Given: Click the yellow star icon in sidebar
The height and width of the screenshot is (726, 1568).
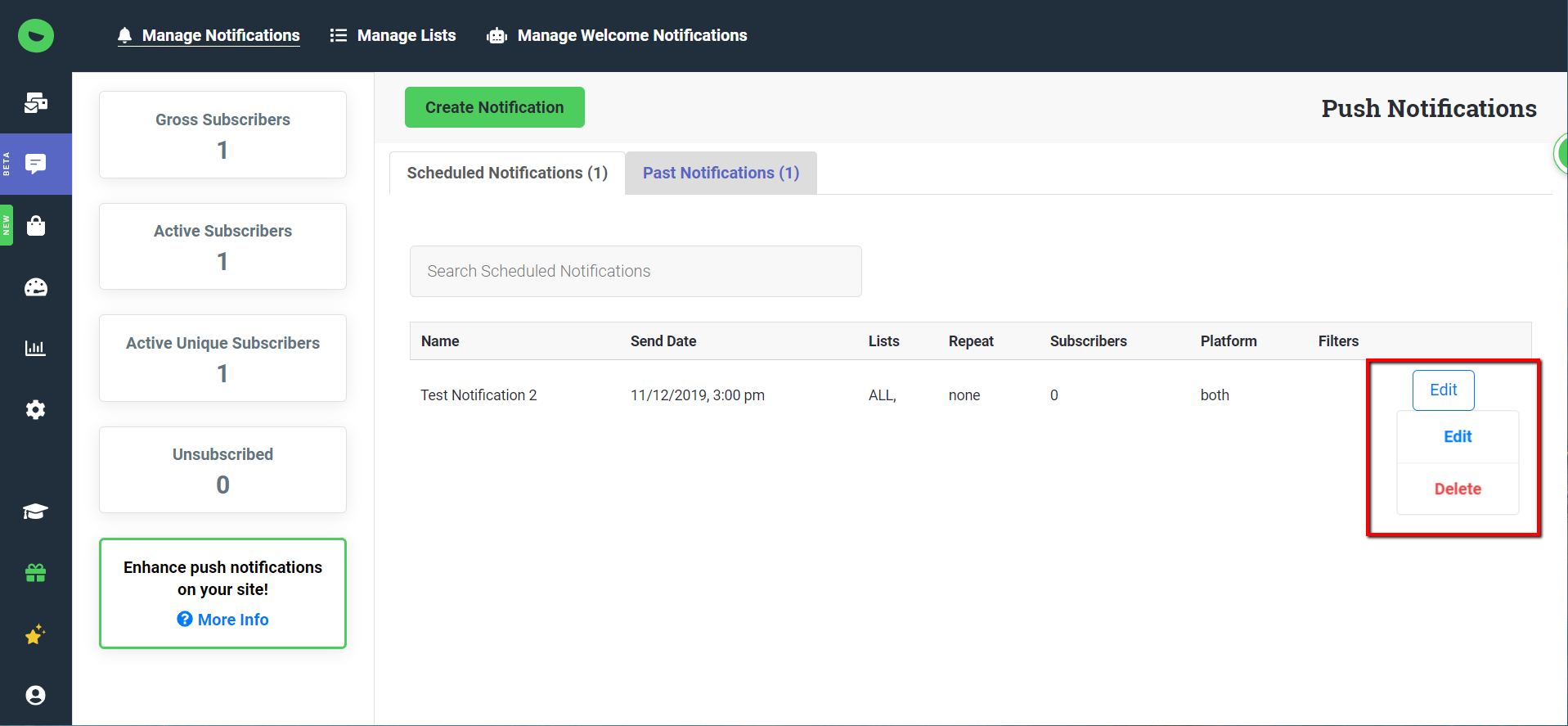Looking at the screenshot, I should [x=36, y=634].
